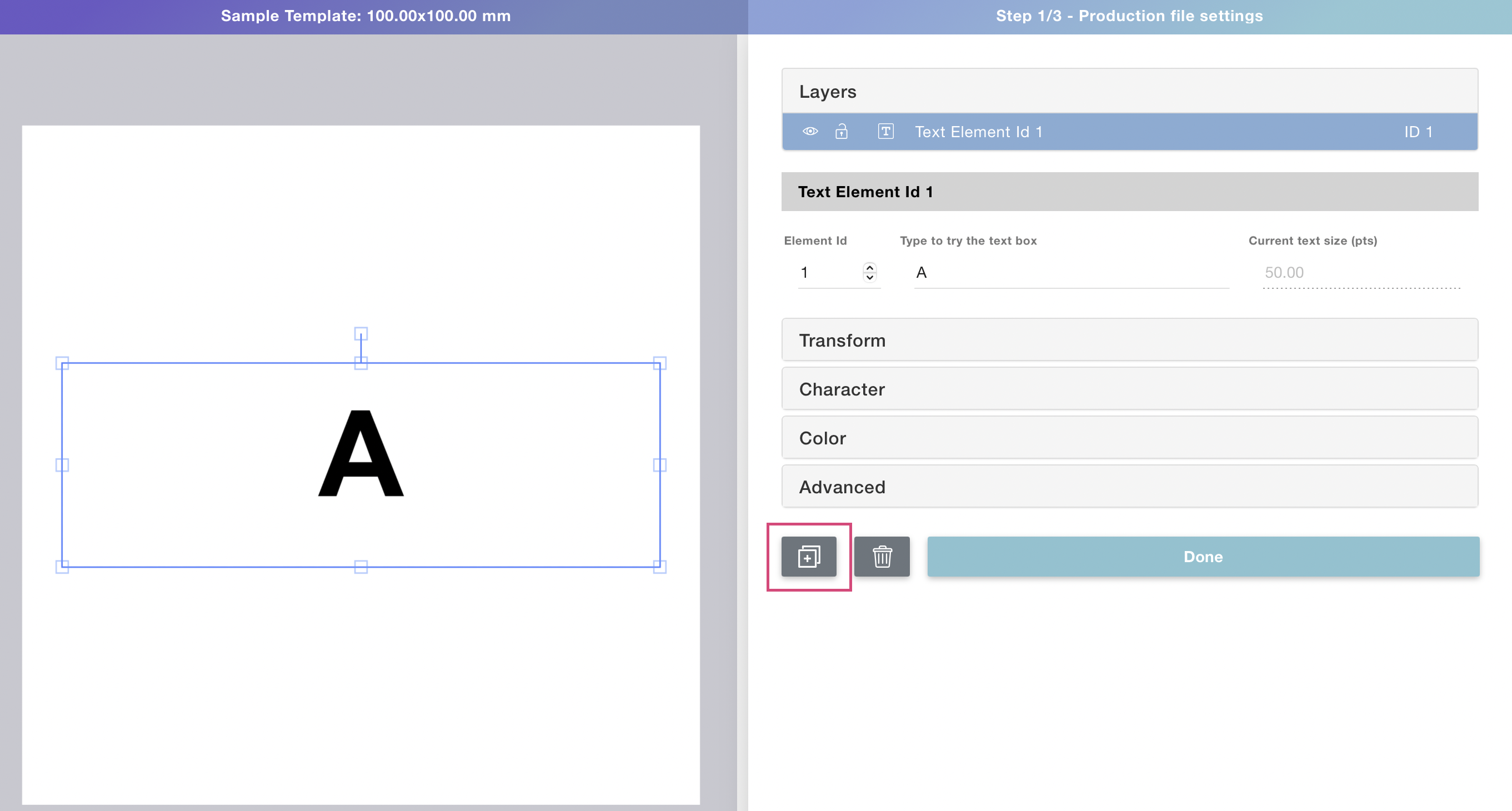This screenshot has width=1512, height=811.
Task: Expand the Transform section
Action: pos(1129,340)
